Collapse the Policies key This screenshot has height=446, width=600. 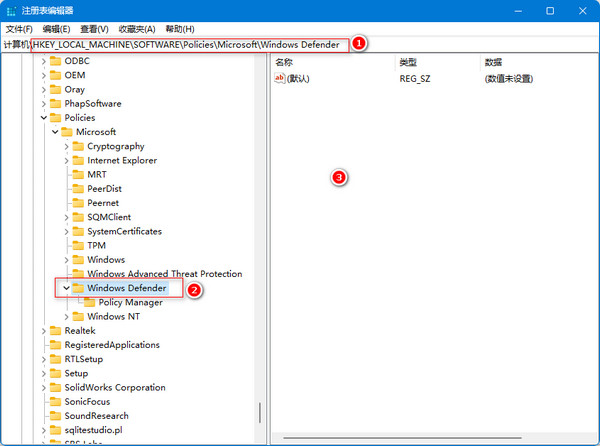pos(44,118)
